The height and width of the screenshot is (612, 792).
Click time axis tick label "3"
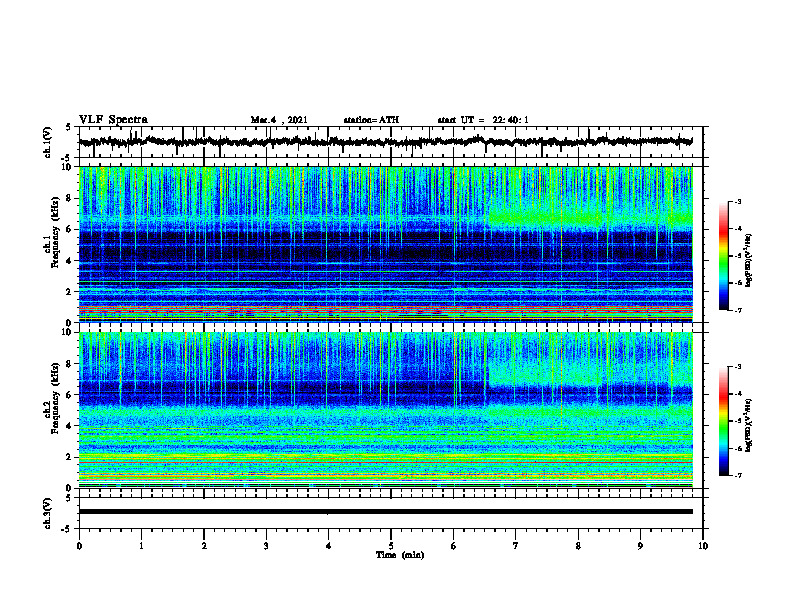click(x=266, y=546)
